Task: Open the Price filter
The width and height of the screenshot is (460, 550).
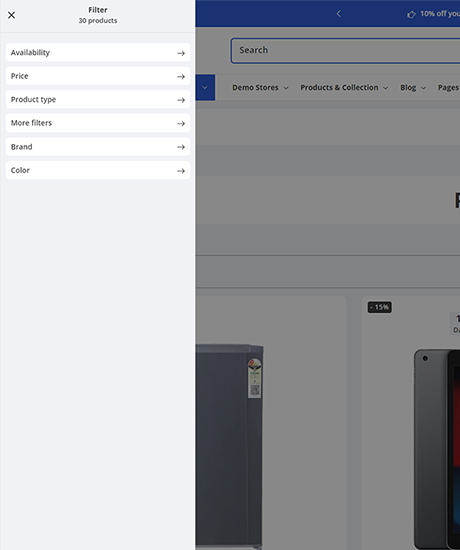Action: [98, 76]
